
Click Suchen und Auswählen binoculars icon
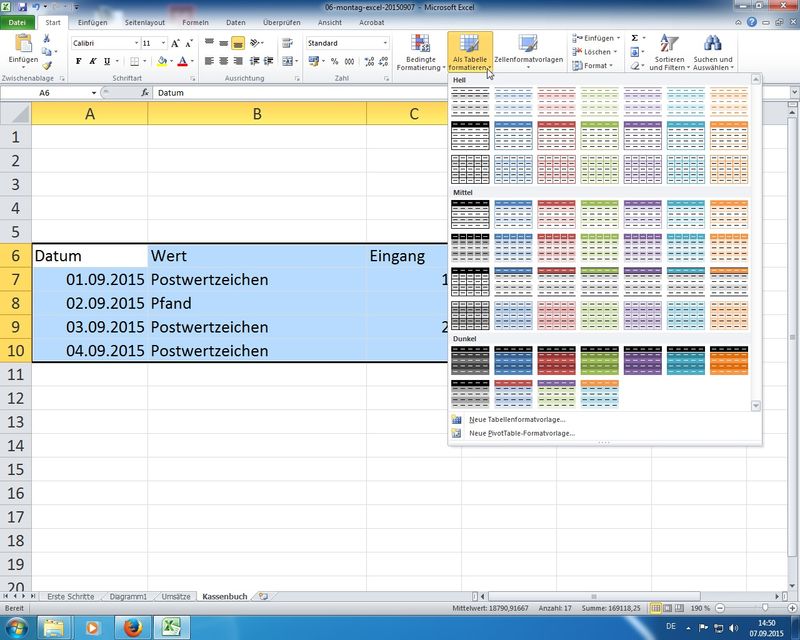(x=712, y=44)
